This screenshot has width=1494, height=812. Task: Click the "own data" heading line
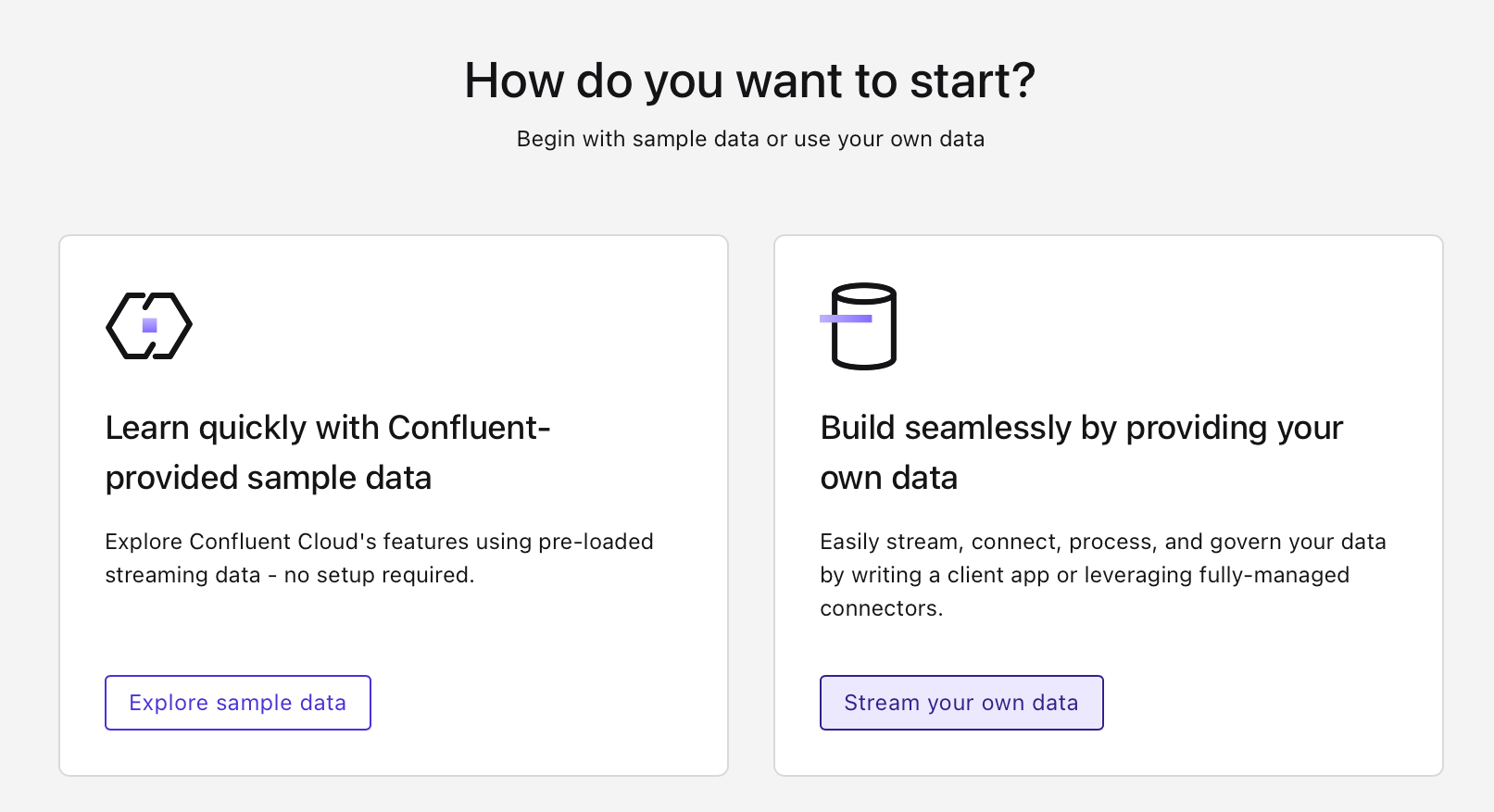(x=888, y=478)
